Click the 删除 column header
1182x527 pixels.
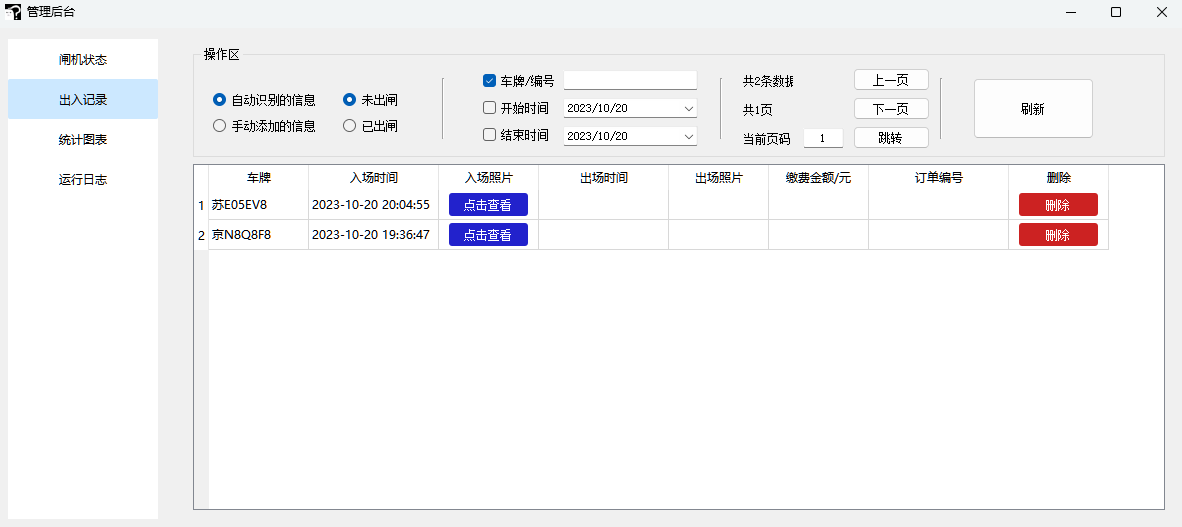pos(1058,178)
